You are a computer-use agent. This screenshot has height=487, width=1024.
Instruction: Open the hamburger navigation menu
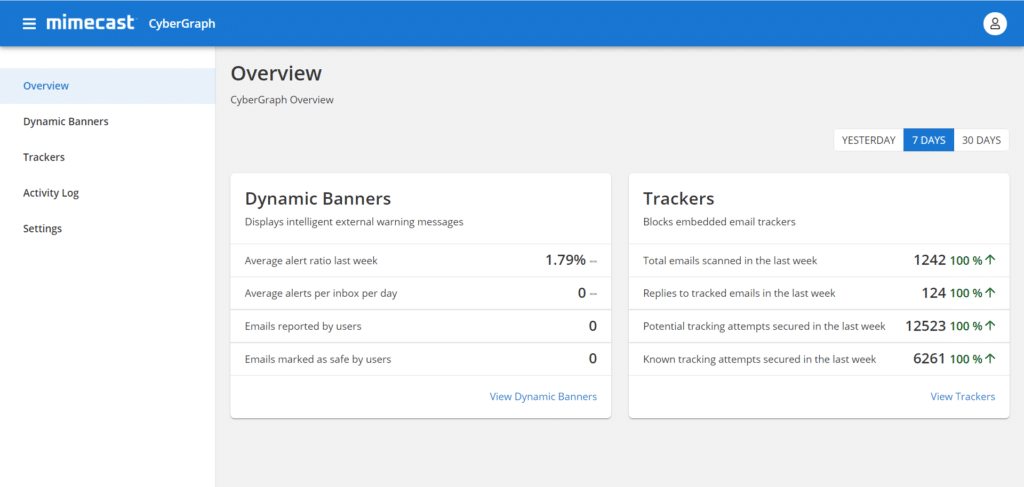click(29, 24)
